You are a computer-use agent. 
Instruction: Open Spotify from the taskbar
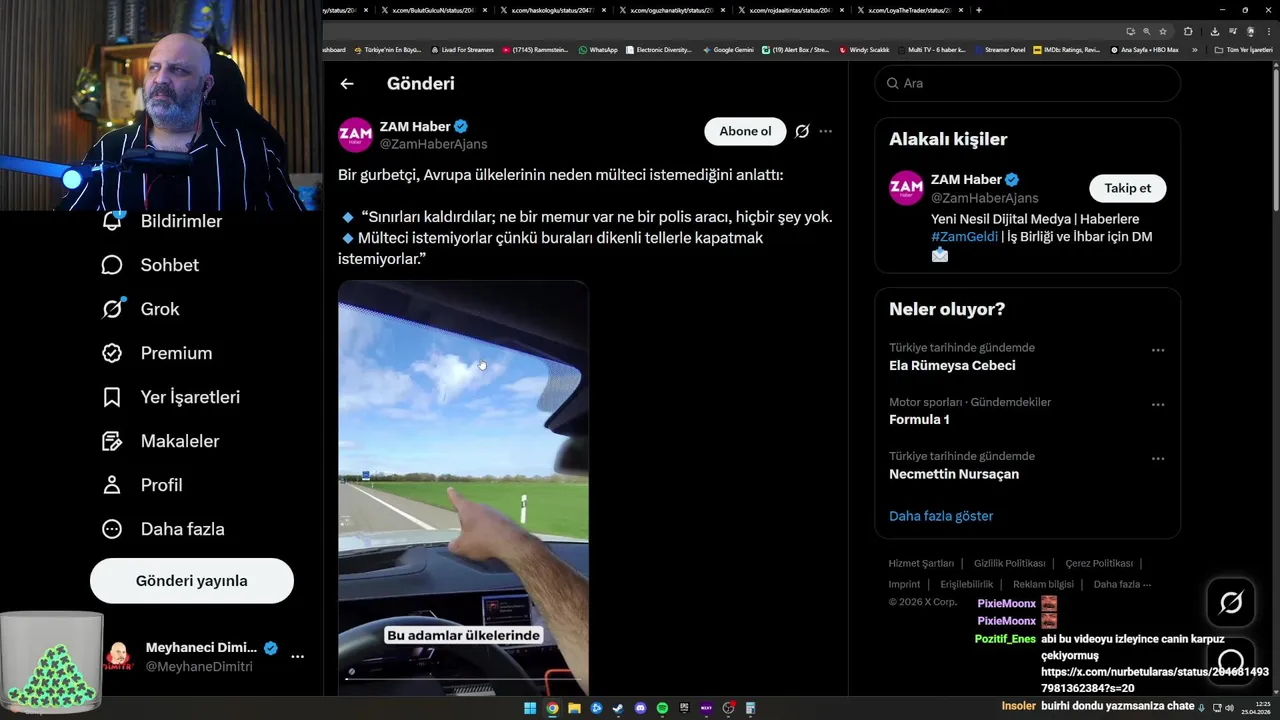pyautogui.click(x=662, y=708)
